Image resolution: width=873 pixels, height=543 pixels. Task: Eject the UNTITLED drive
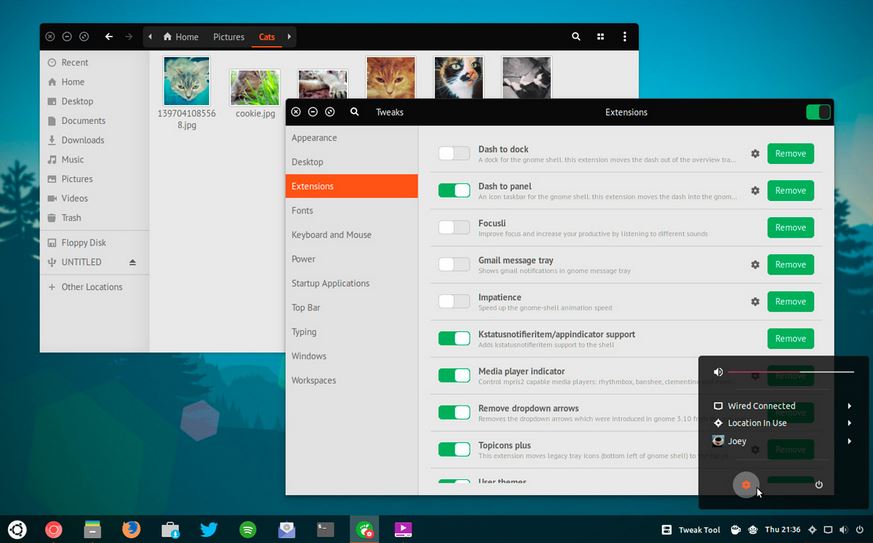(x=133, y=262)
